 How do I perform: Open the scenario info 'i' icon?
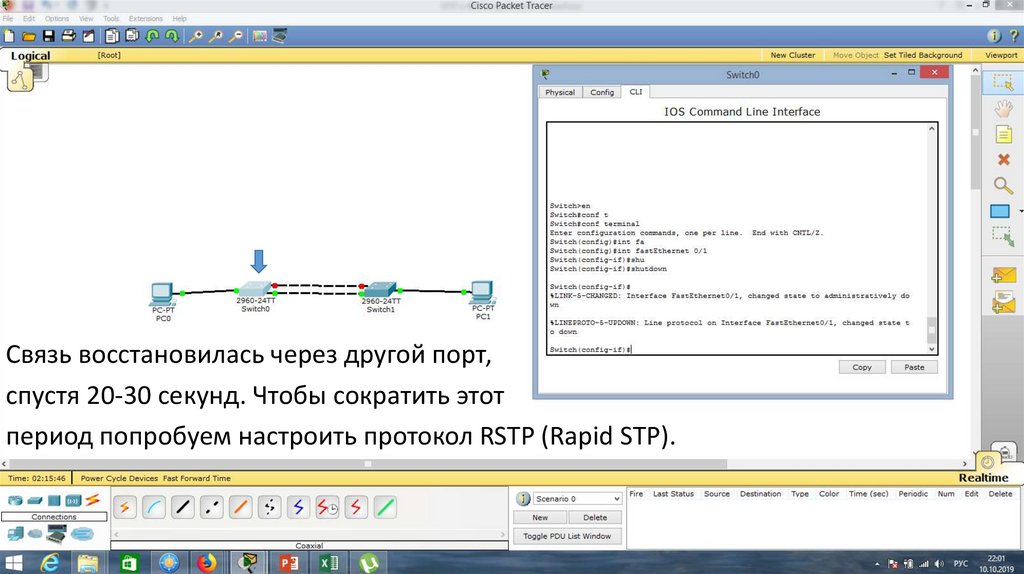click(523, 499)
